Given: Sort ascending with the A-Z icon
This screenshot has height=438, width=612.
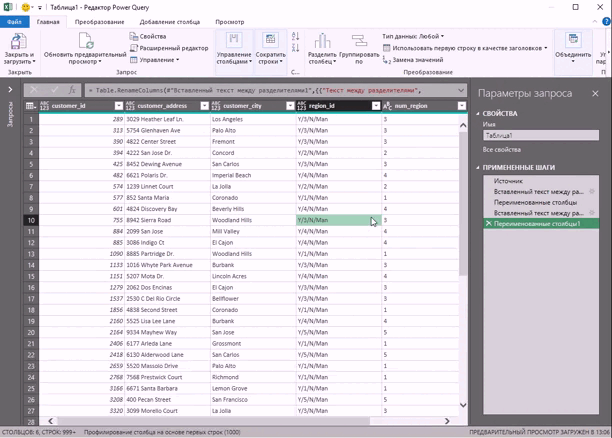Looking at the screenshot, I should (x=295, y=36).
